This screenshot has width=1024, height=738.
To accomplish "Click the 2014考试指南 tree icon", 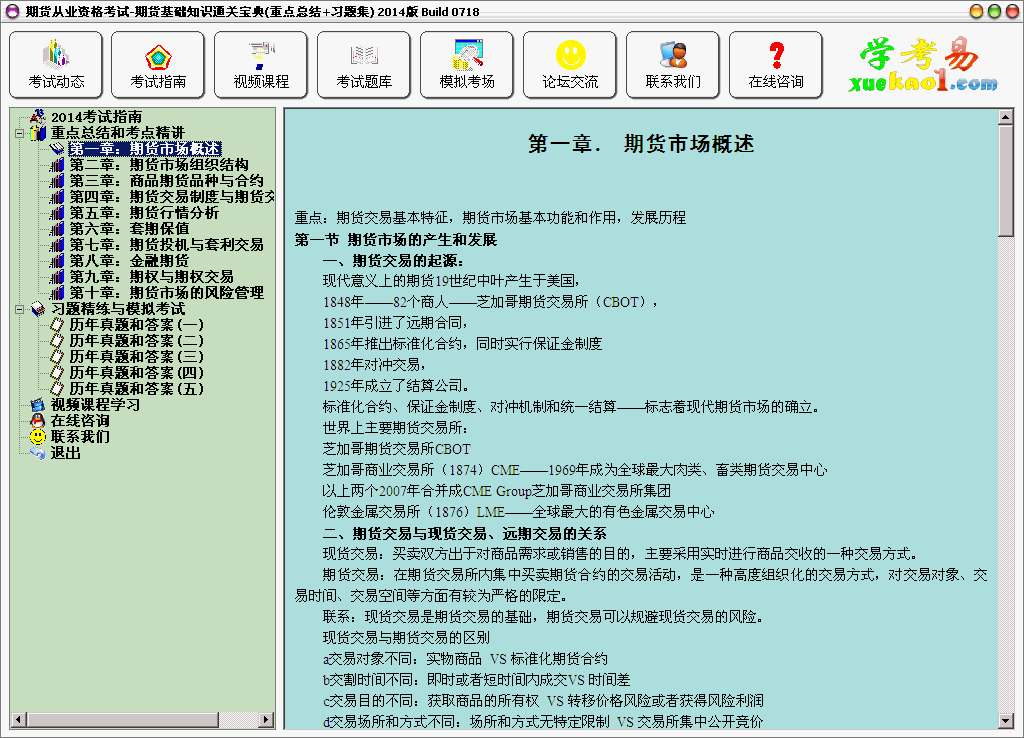I will [38, 117].
